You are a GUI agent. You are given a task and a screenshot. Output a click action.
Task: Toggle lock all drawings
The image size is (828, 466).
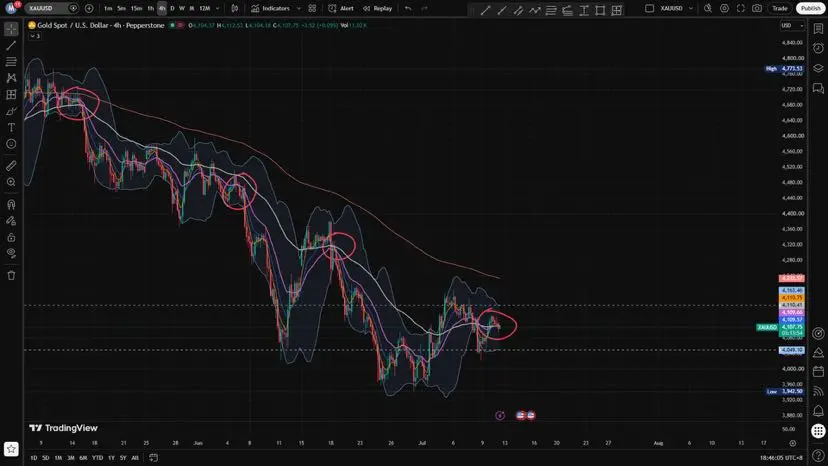[x=11, y=237]
